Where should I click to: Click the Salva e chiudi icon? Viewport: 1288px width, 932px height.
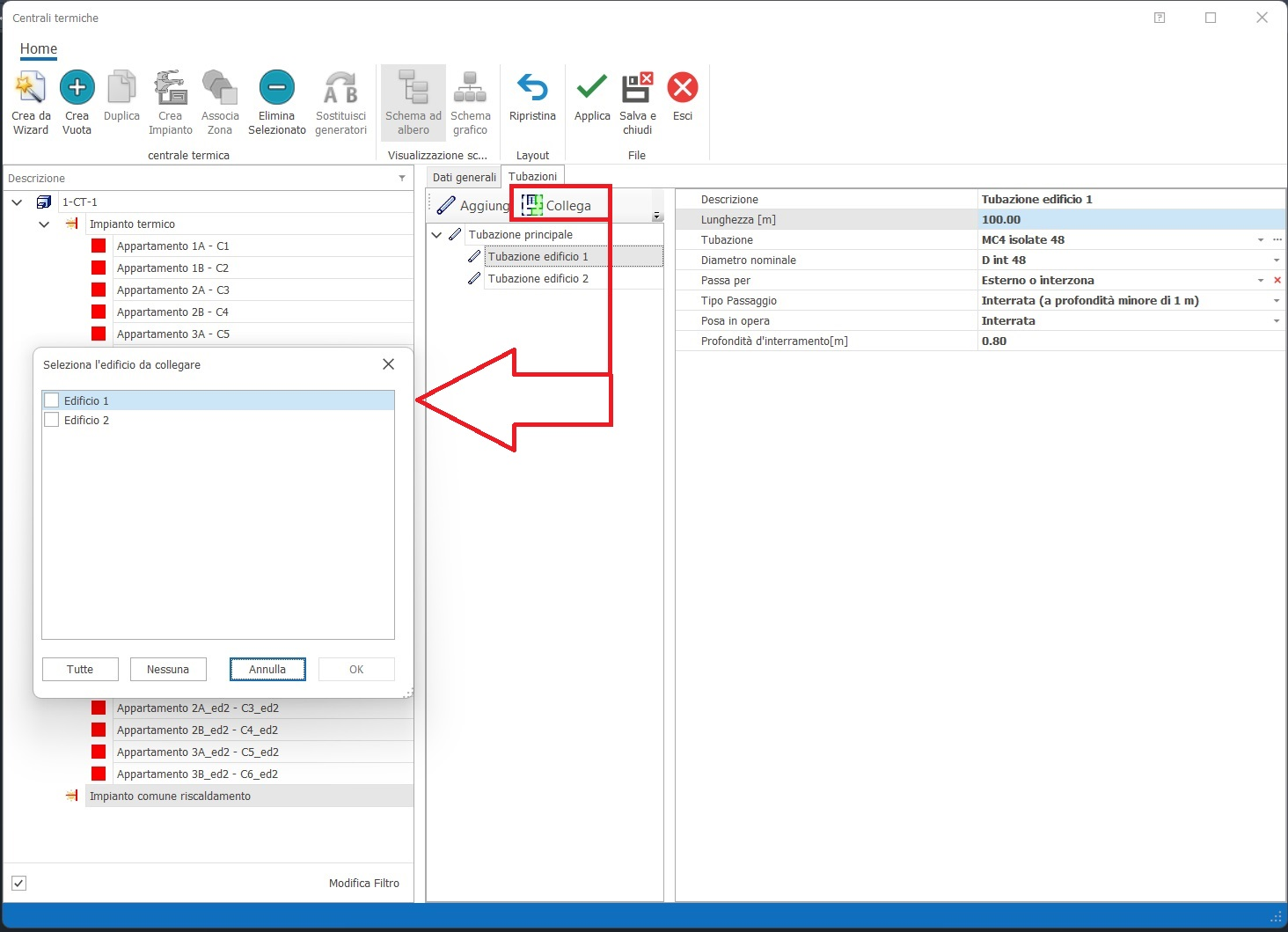point(637,88)
